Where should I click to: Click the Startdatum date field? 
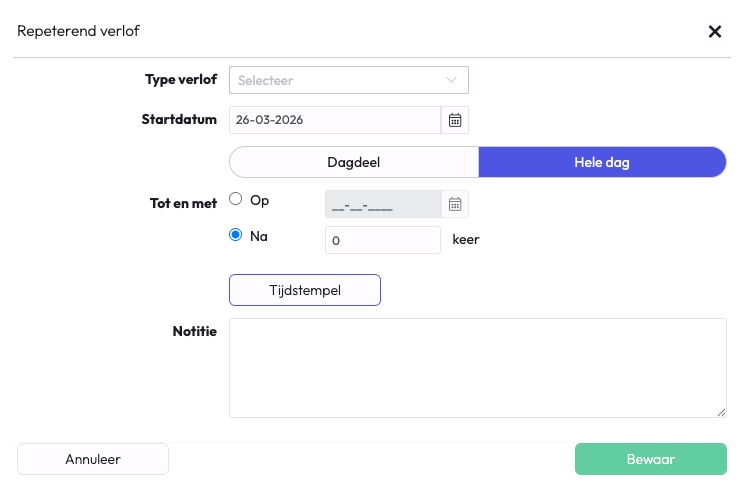(x=334, y=120)
